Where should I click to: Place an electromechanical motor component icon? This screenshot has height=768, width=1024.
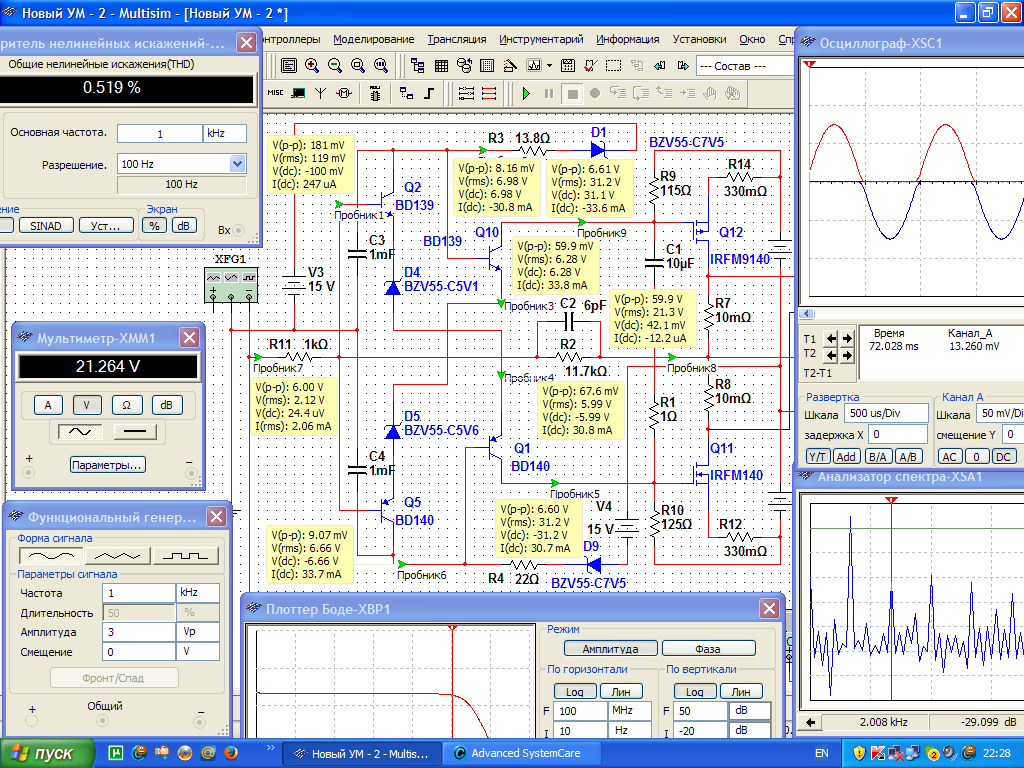[344, 93]
